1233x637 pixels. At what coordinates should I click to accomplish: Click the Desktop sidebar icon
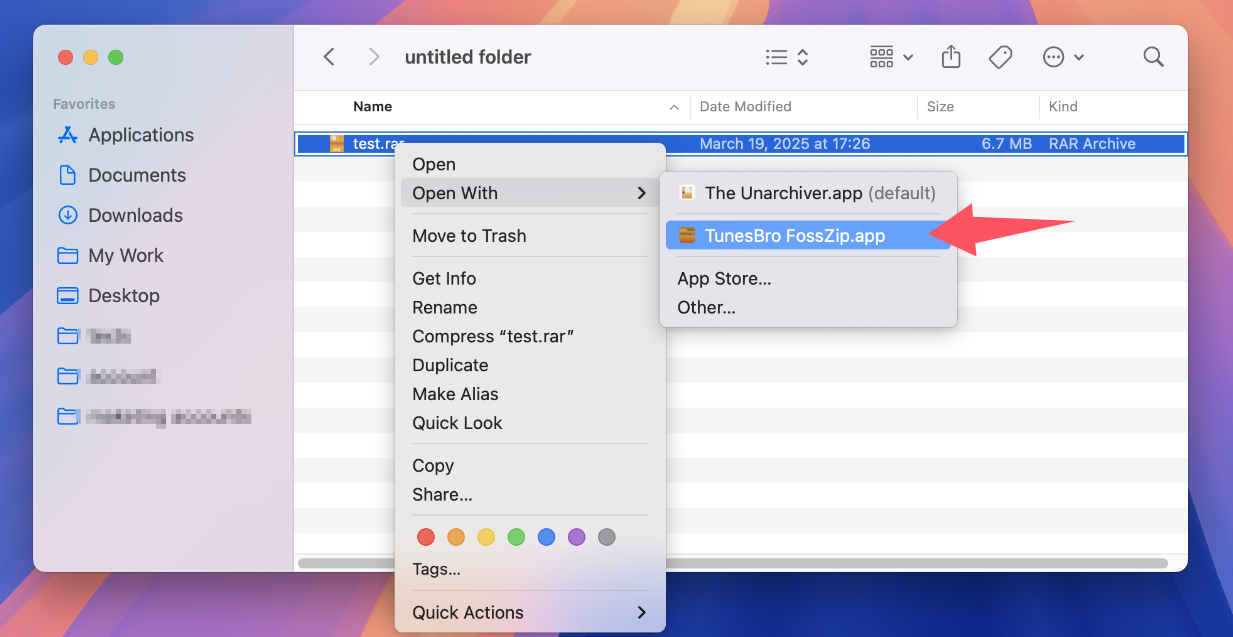click(x=68, y=295)
